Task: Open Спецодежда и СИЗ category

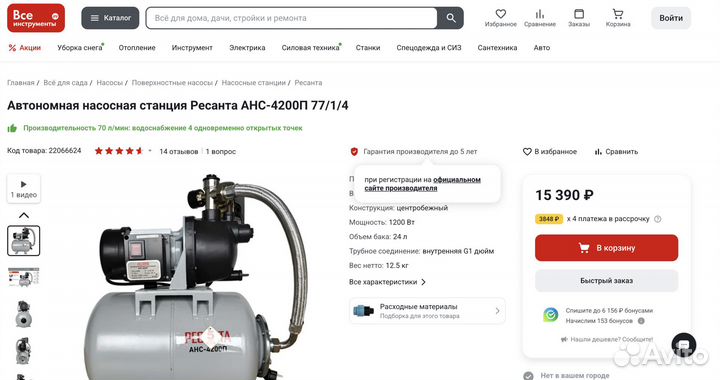Action: pos(429,48)
